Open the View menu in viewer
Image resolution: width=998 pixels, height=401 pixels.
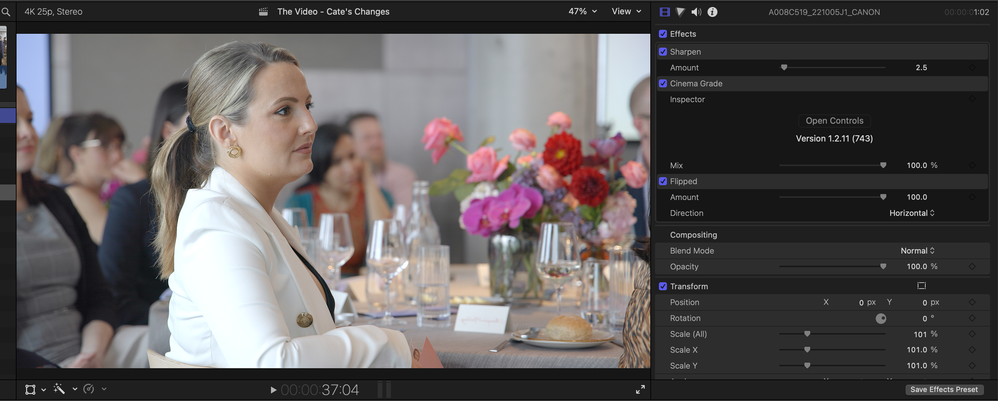[x=627, y=12]
